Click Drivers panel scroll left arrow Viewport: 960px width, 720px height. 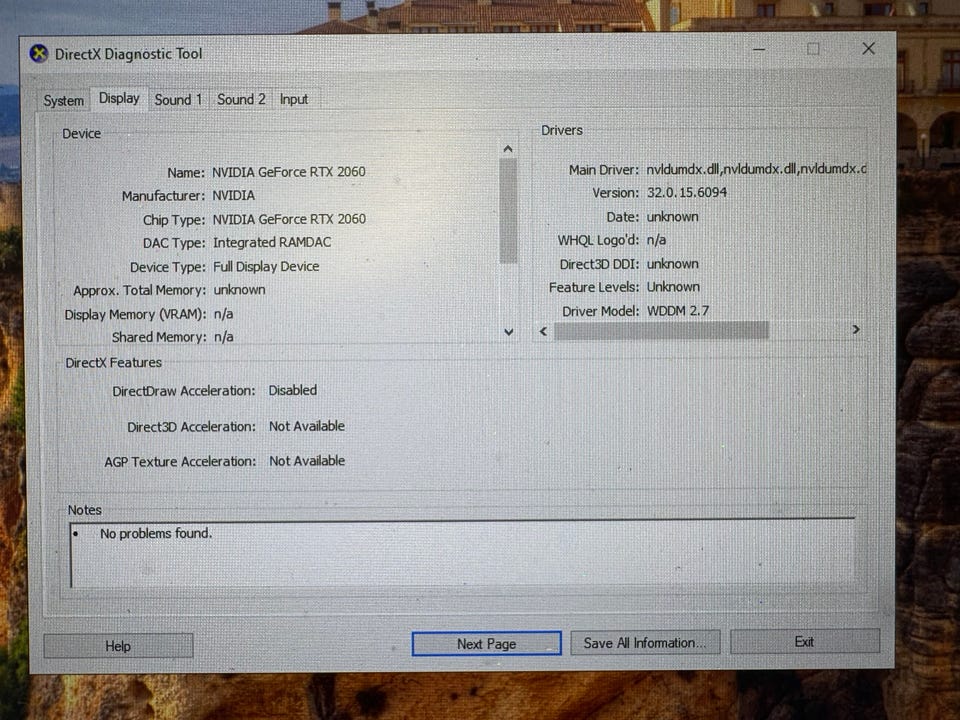pyautogui.click(x=543, y=331)
